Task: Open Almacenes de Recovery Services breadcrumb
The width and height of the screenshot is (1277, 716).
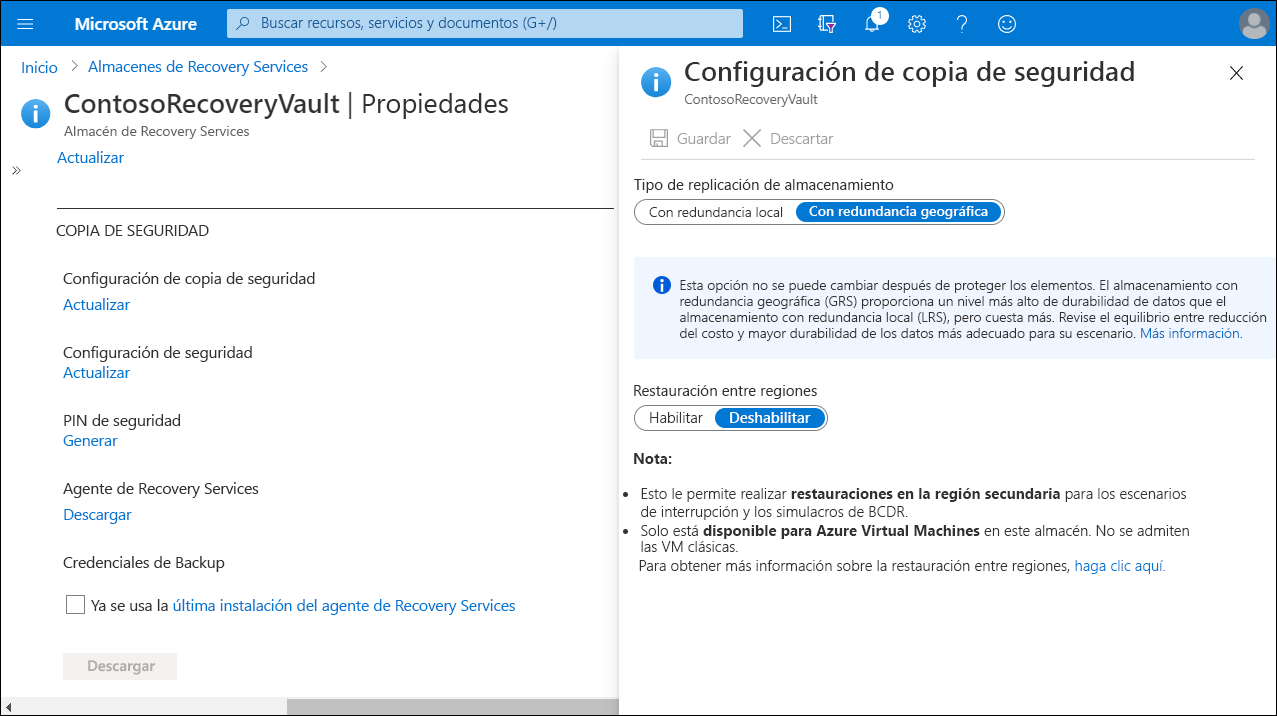Action: click(197, 67)
